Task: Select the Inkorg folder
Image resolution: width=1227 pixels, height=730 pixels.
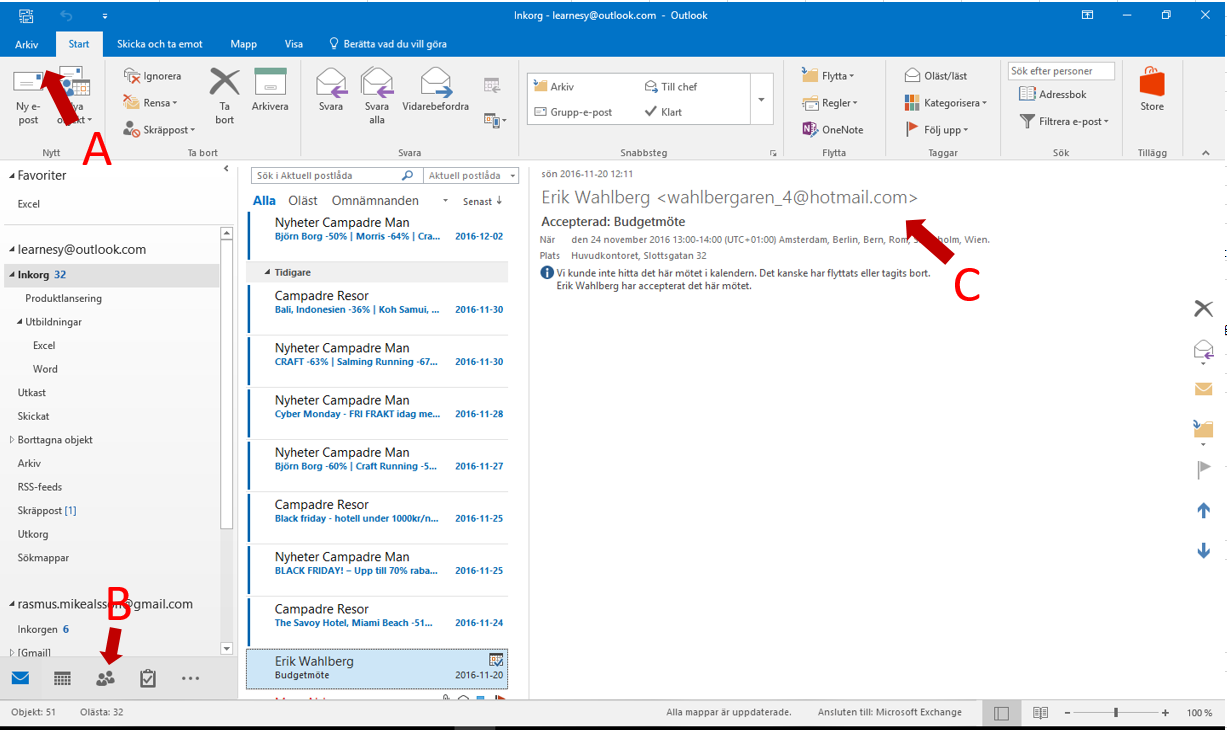Action: click(x=112, y=274)
